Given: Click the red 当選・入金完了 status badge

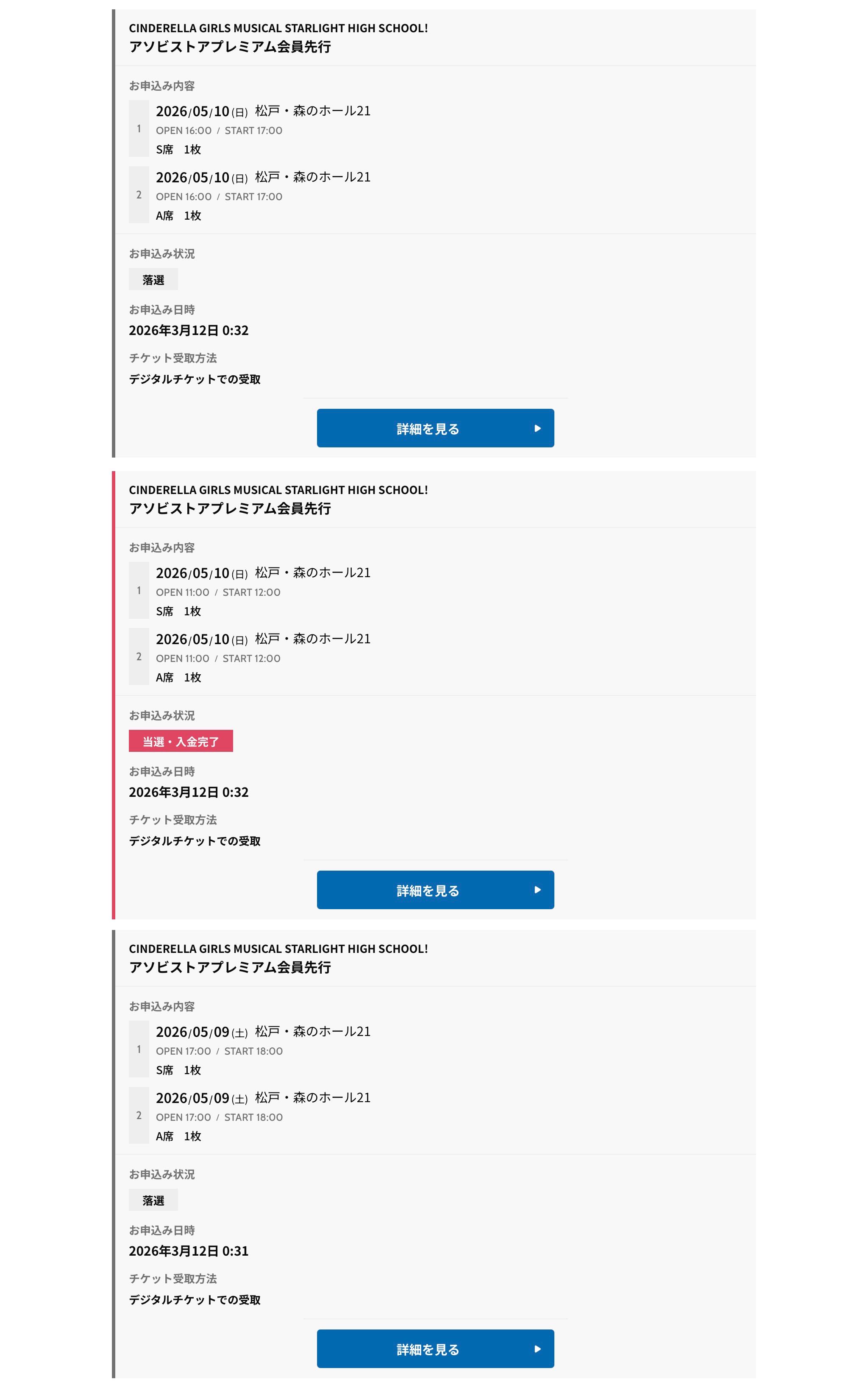Looking at the screenshot, I should 180,741.
